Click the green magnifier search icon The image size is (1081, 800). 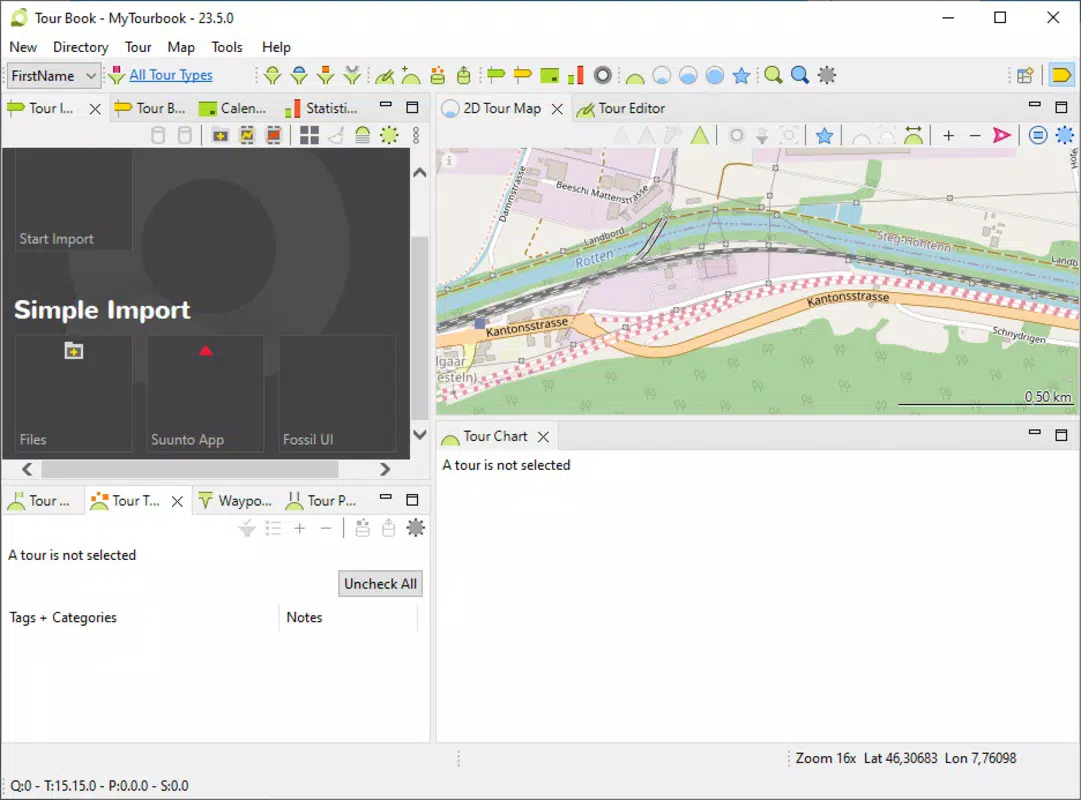point(774,75)
